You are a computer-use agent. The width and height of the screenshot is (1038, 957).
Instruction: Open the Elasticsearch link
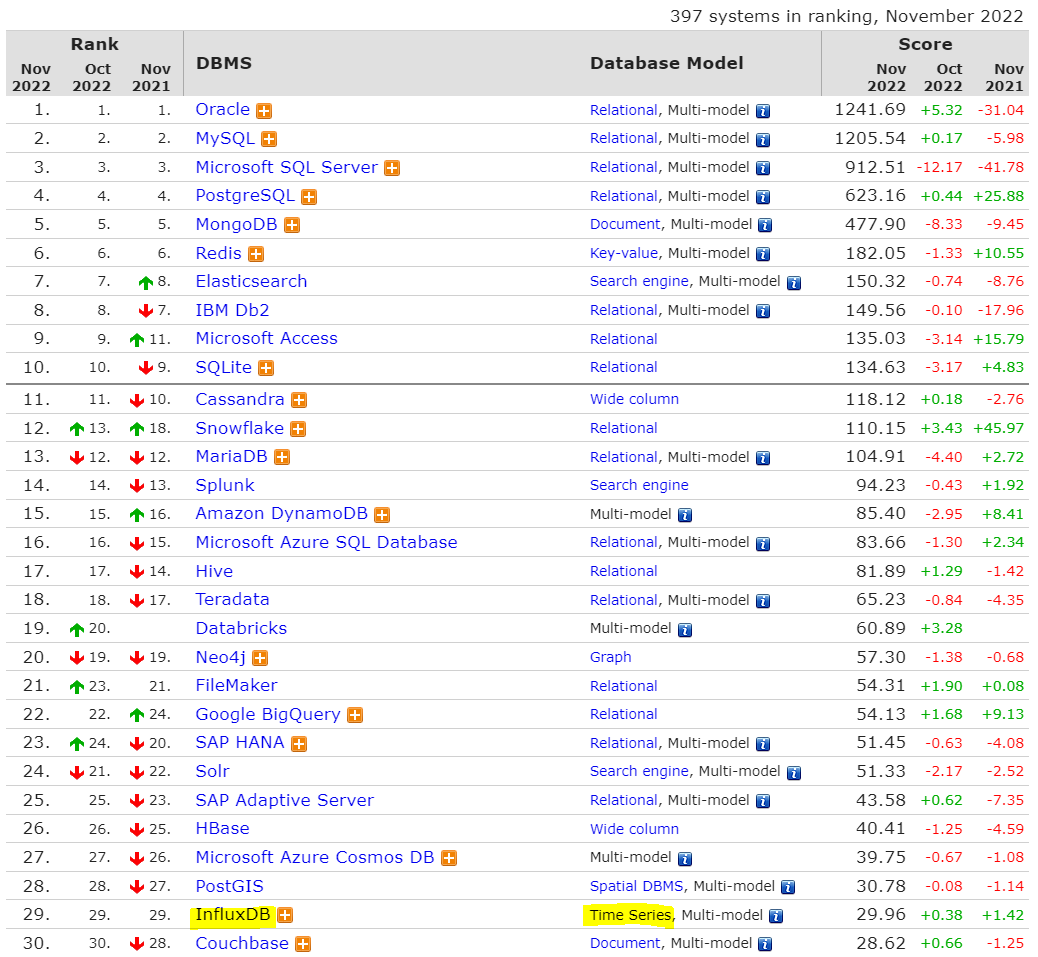[x=252, y=281]
